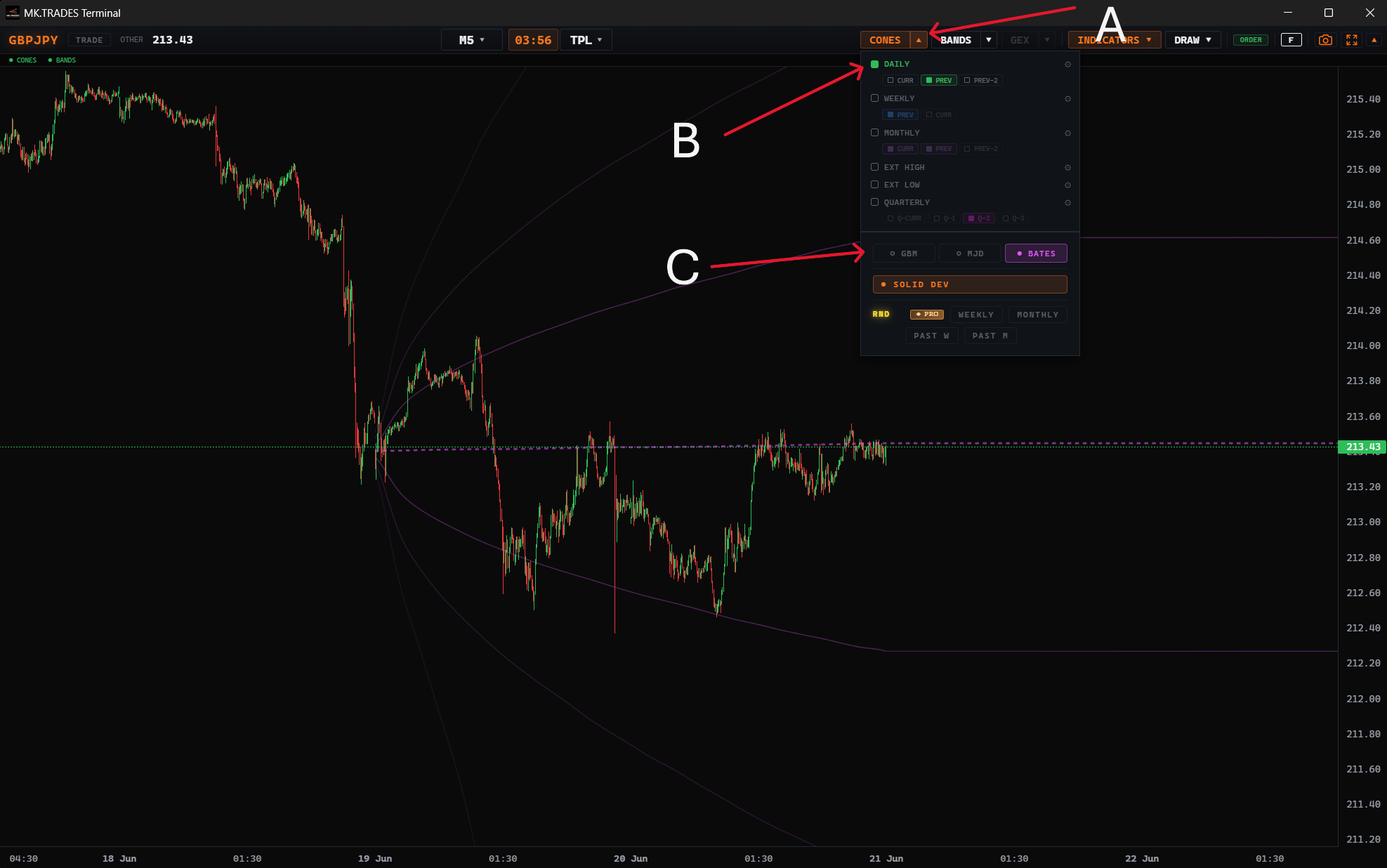1387x868 pixels.
Task: Select RND PAST M option
Action: (x=990, y=336)
